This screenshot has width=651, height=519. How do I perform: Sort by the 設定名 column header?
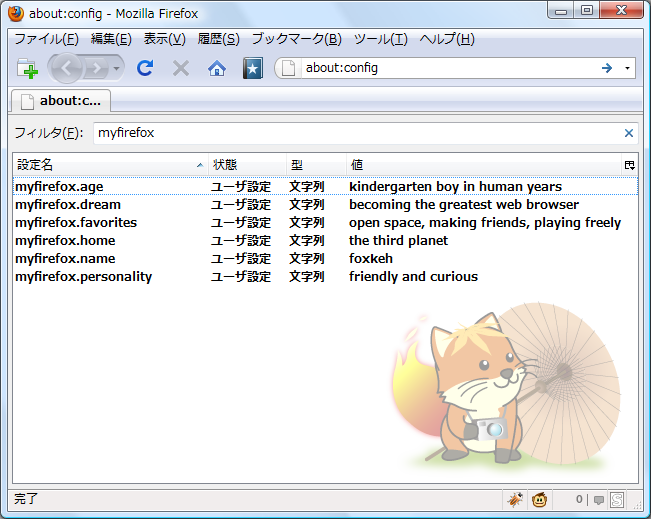point(110,165)
